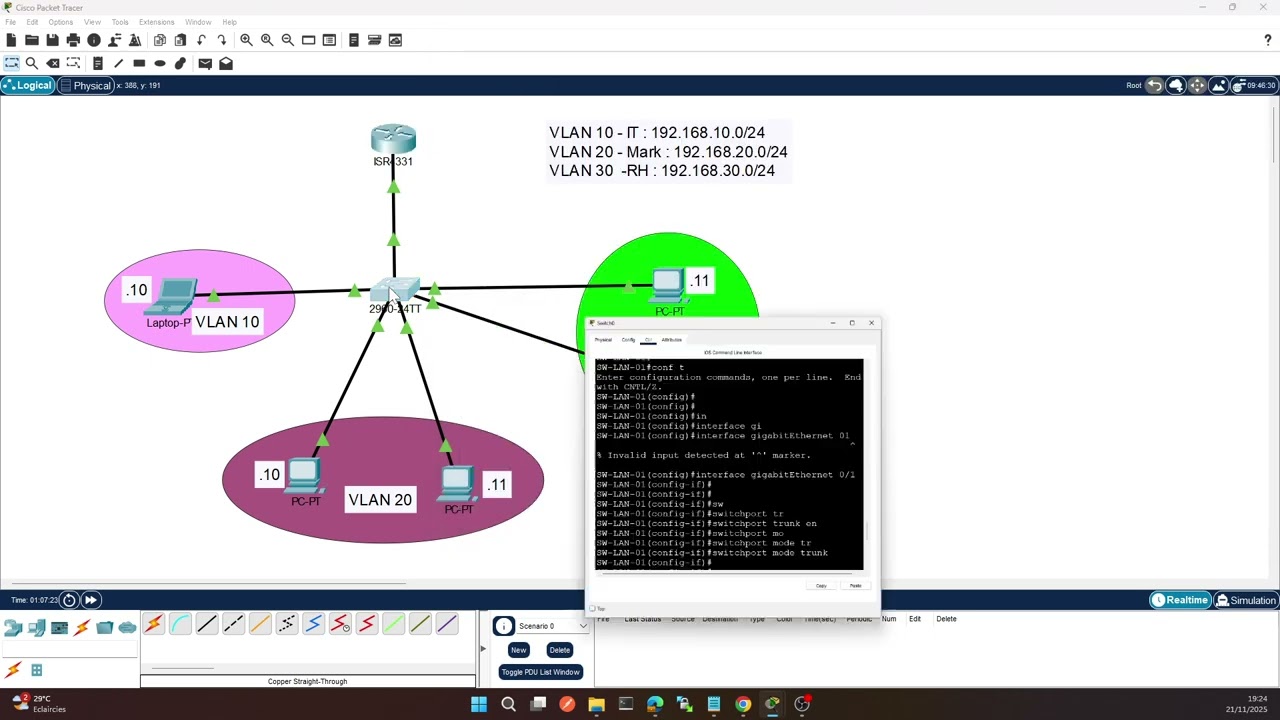Pick the Draw Line tool
Screen dimensions: 1280x720
pos(118,63)
